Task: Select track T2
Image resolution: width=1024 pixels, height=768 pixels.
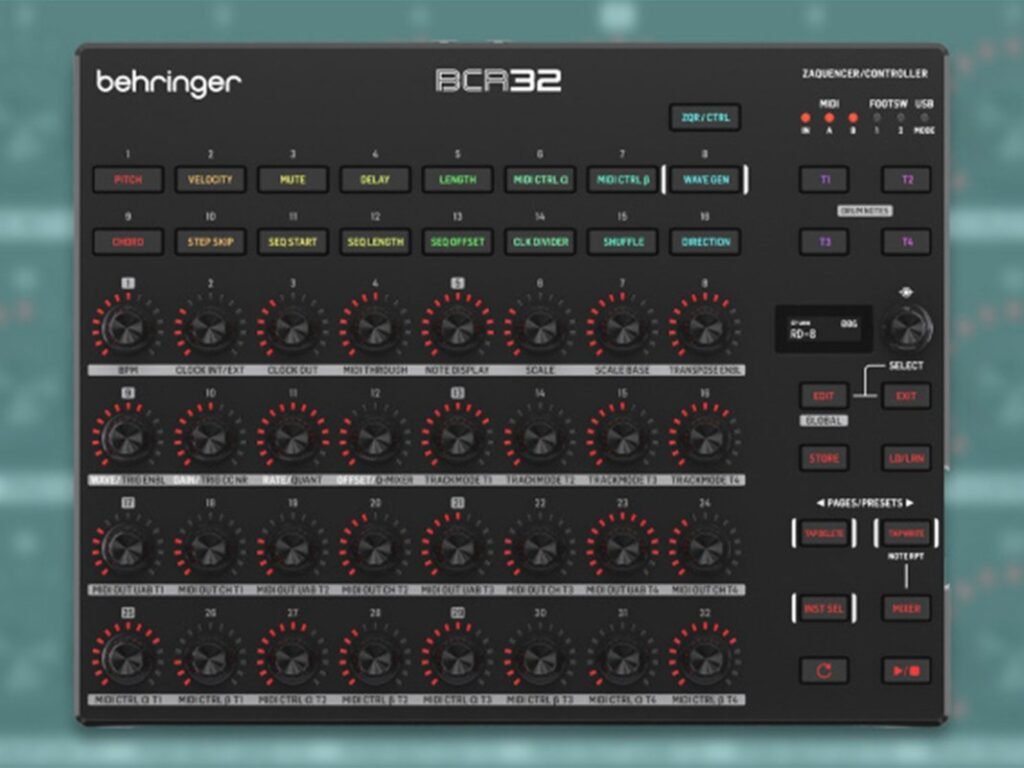Action: point(906,180)
